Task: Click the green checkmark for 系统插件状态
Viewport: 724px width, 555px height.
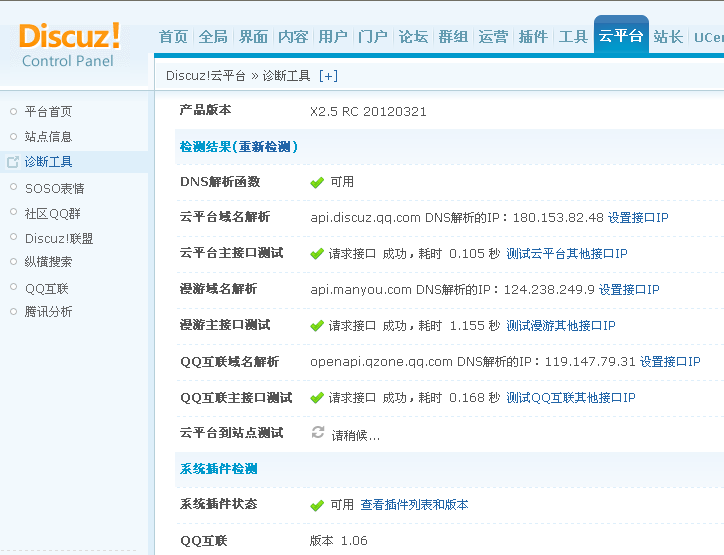Action: pyautogui.click(x=317, y=506)
